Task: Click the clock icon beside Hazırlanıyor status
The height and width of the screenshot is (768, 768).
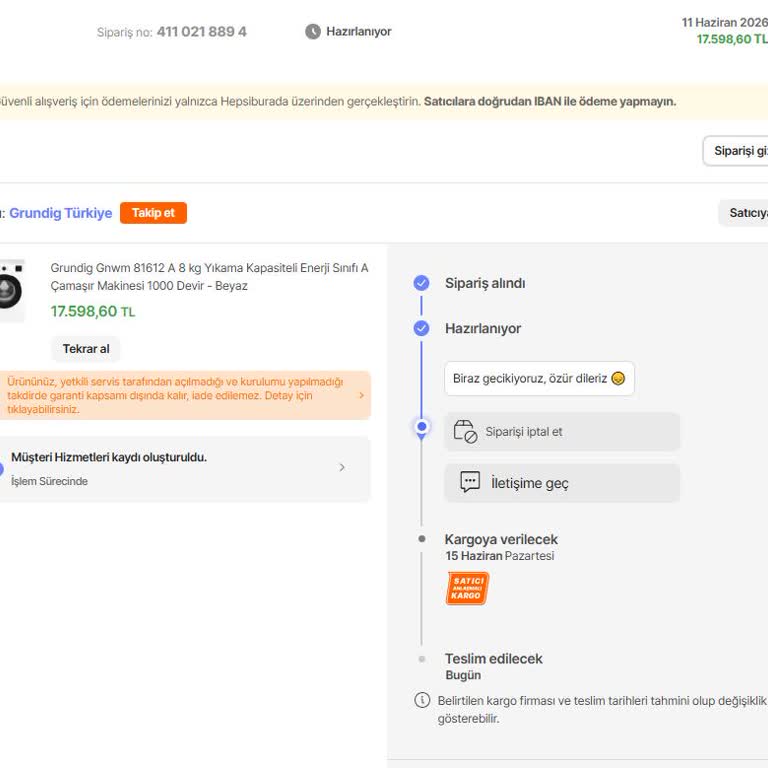Action: point(313,32)
